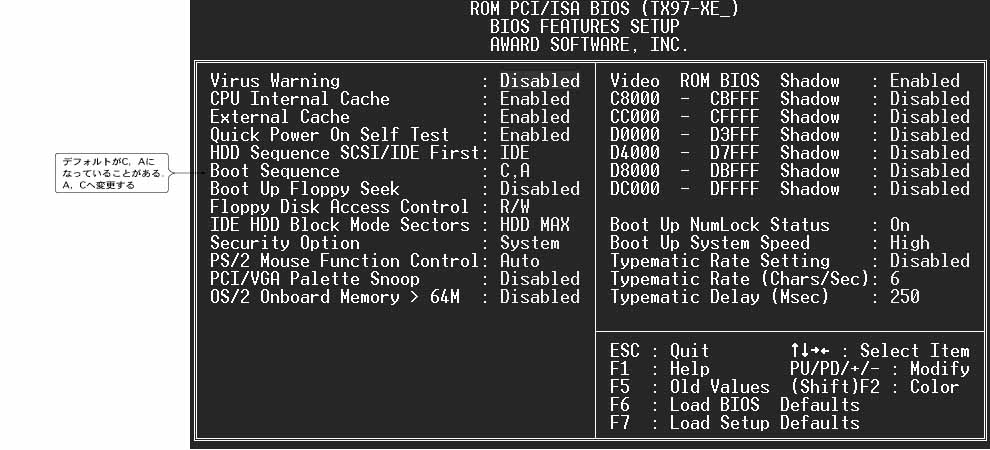Click ESC Quit in the help panel
Viewport: 990px width, 450px height.
659,351
